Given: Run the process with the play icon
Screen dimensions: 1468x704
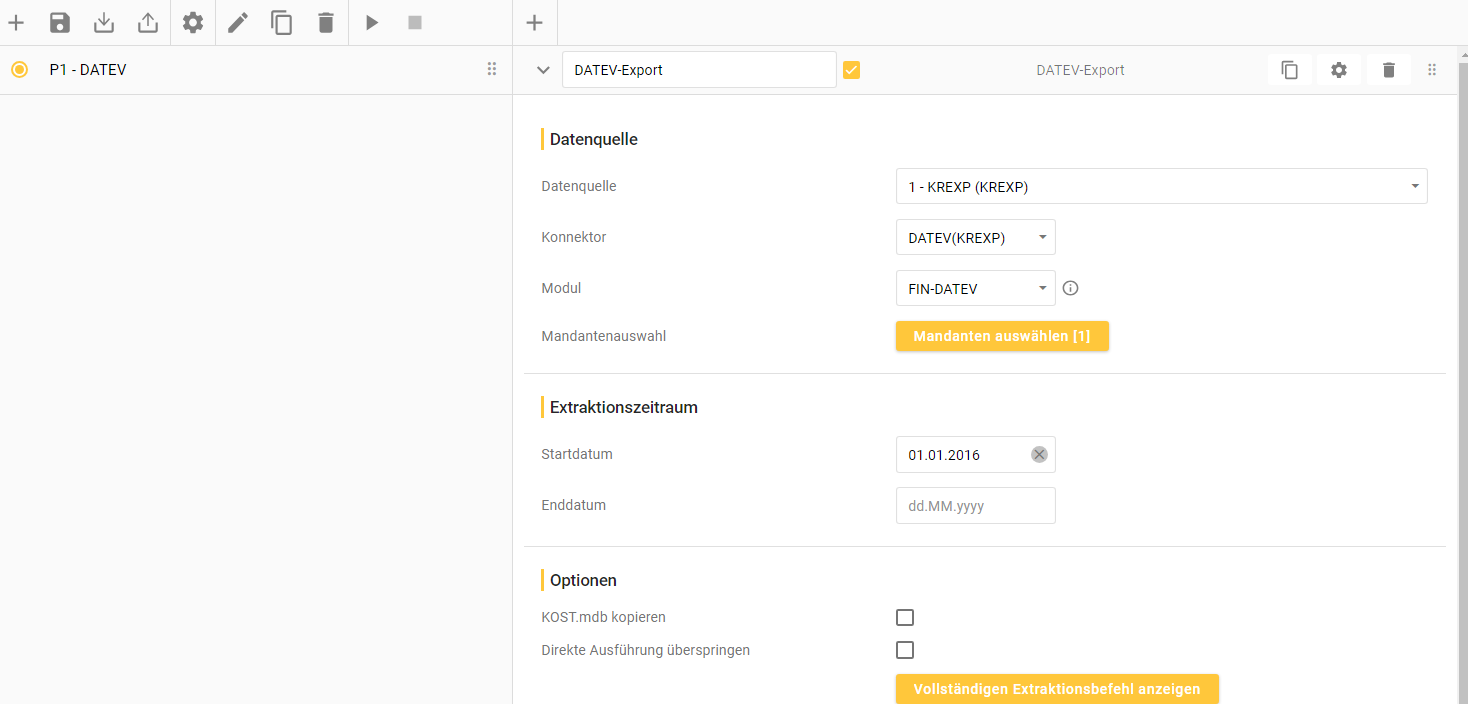Looking at the screenshot, I should pyautogui.click(x=372, y=23).
